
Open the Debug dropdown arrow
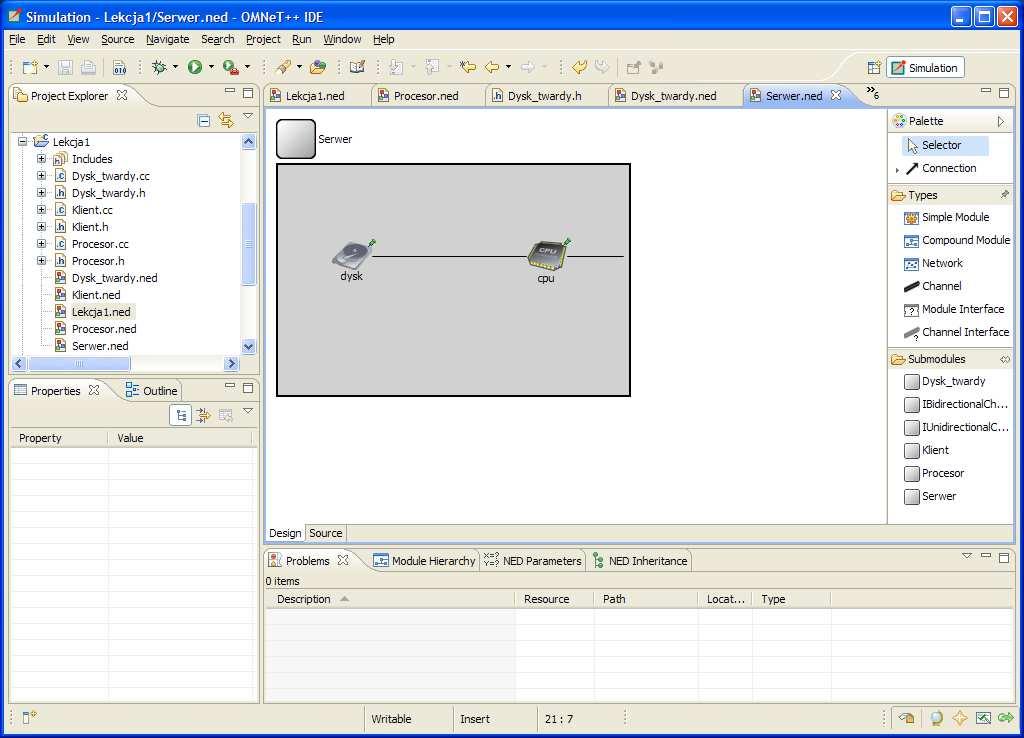175,67
